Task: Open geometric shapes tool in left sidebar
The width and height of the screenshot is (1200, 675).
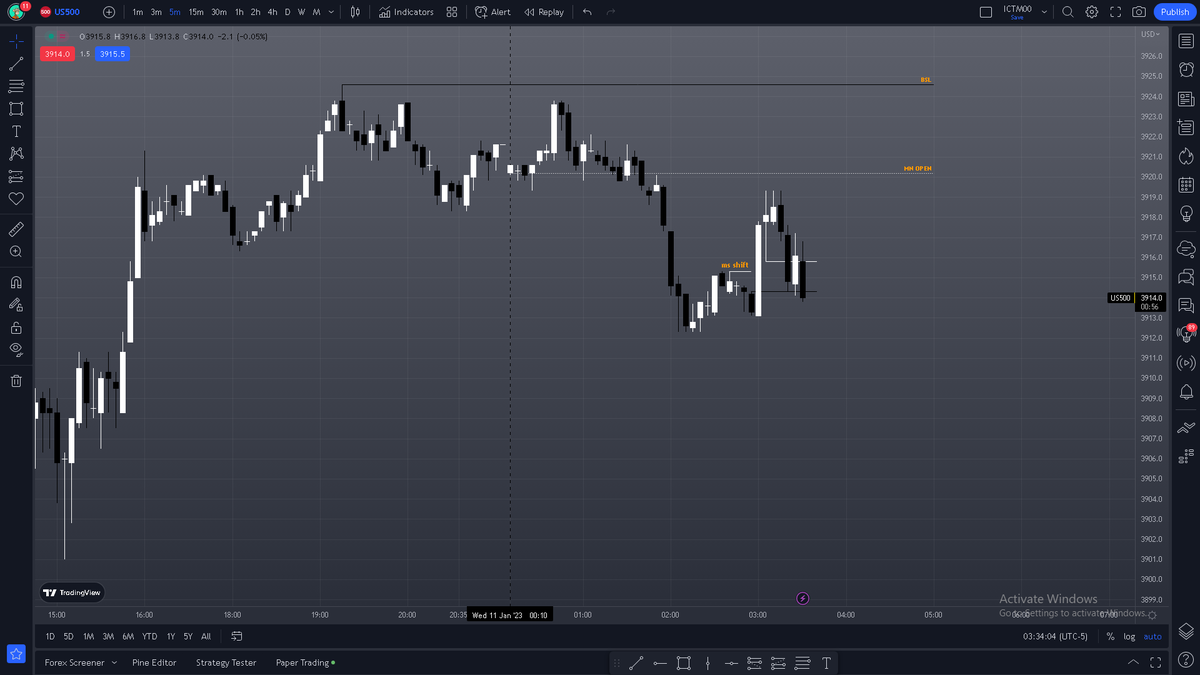Action: click(16, 109)
